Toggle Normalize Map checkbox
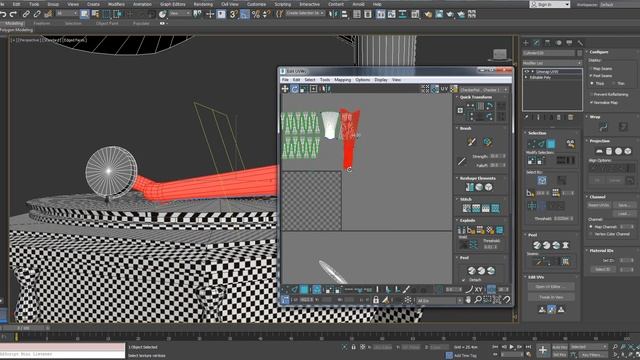This screenshot has height=360, width=640. (x=591, y=102)
